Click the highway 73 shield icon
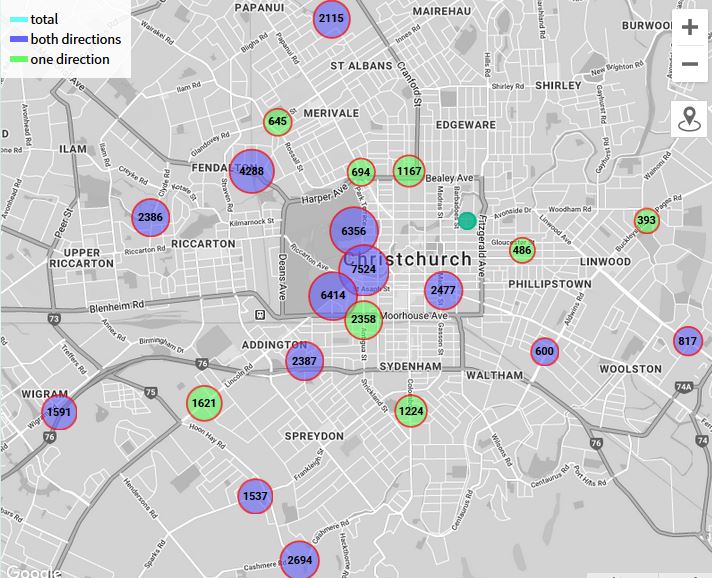 [54, 319]
